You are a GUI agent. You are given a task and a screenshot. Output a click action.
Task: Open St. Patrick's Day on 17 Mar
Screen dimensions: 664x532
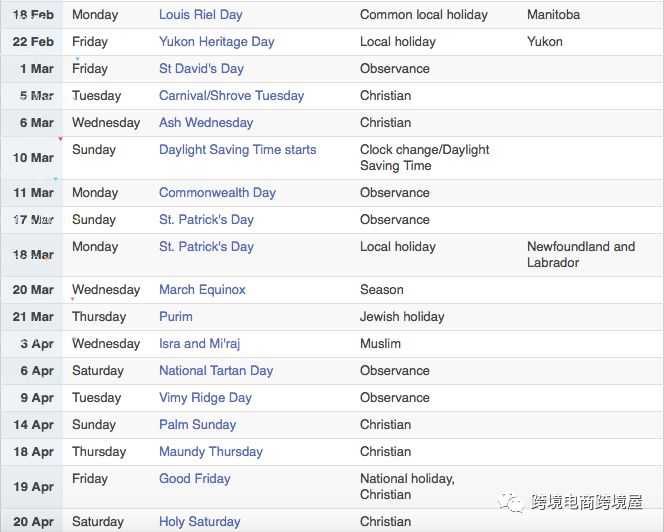[206, 220]
